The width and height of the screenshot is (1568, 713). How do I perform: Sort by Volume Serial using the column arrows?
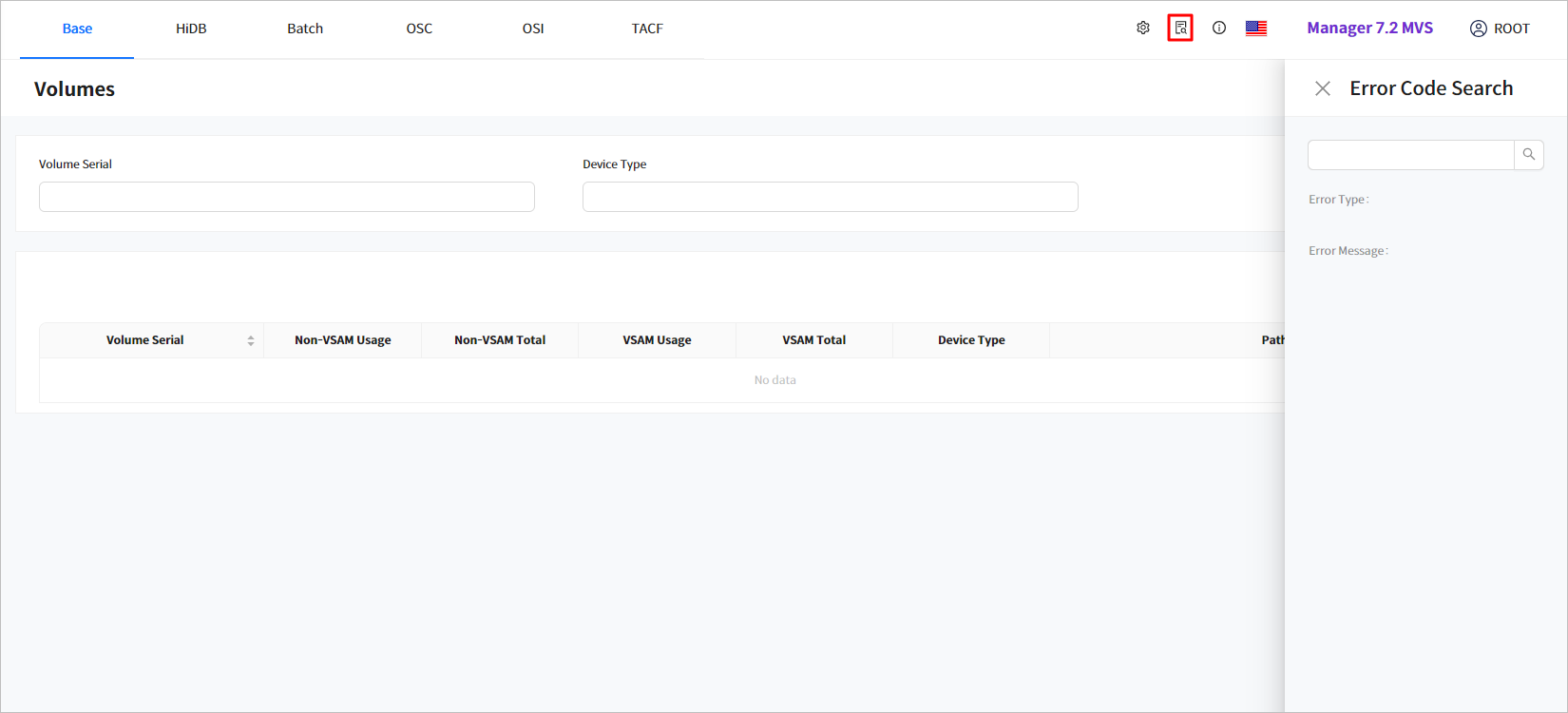251,340
